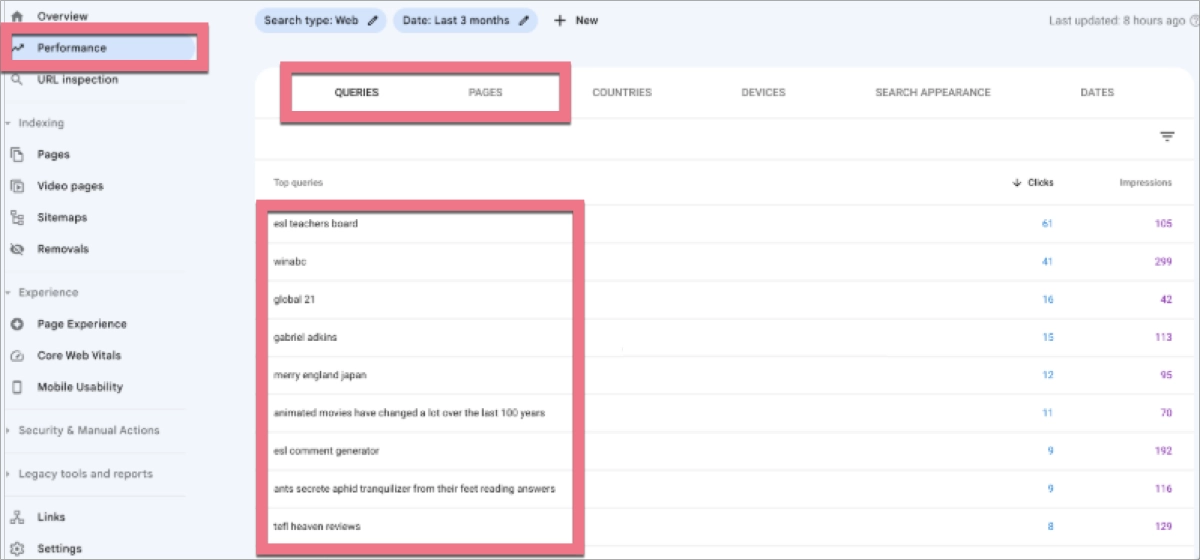1200x560 pixels.
Task: Click the Settings gear icon
Action: pyautogui.click(x=16, y=548)
